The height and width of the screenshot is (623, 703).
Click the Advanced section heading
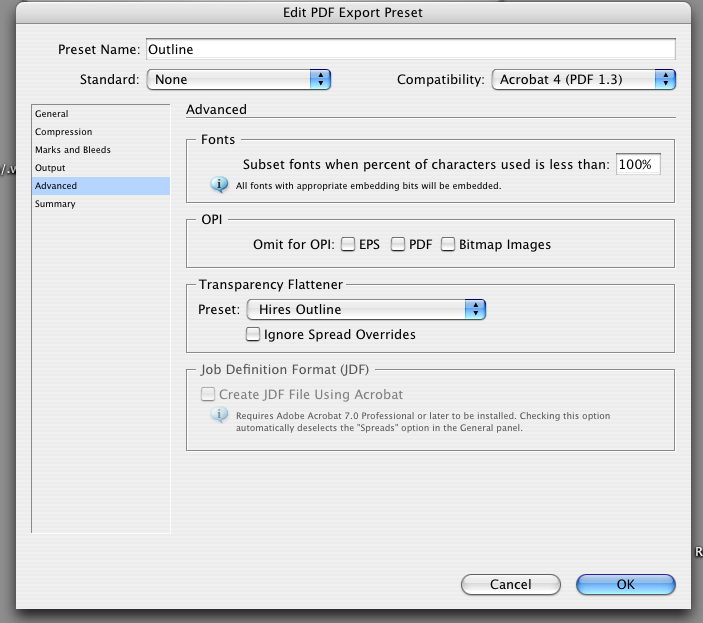click(x=217, y=109)
